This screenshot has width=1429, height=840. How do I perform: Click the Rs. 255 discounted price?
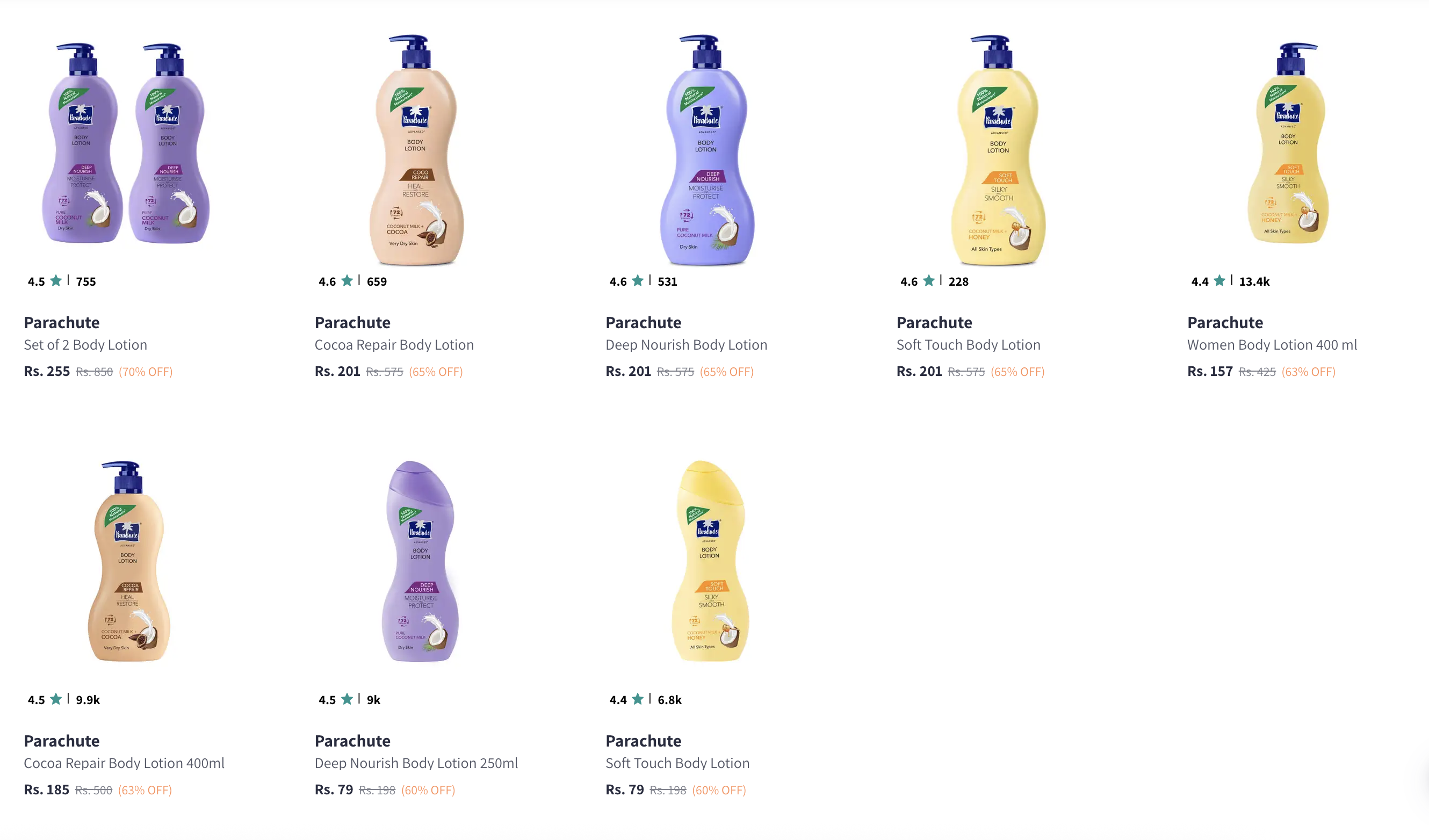click(47, 371)
